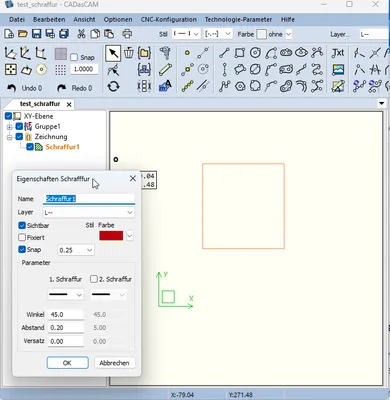Click the insert image picture icon

[338, 70]
